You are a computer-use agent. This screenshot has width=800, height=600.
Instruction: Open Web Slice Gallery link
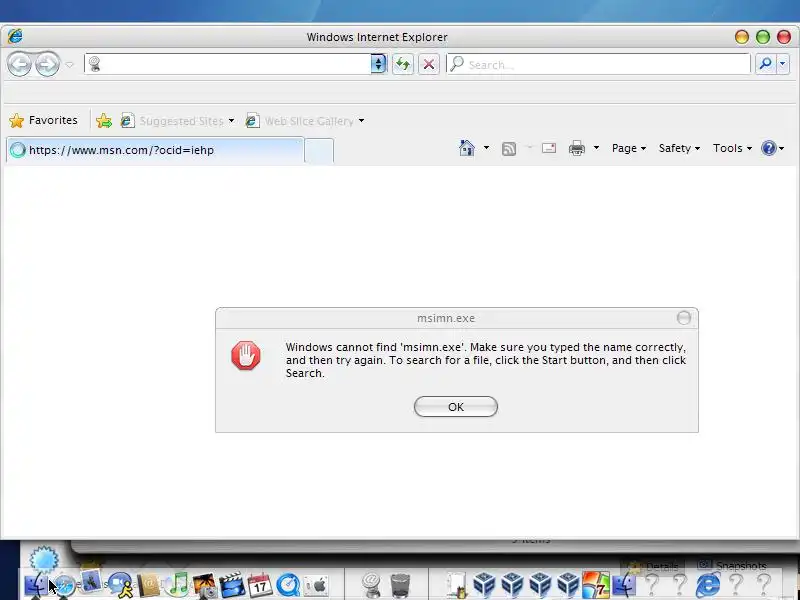coord(299,121)
